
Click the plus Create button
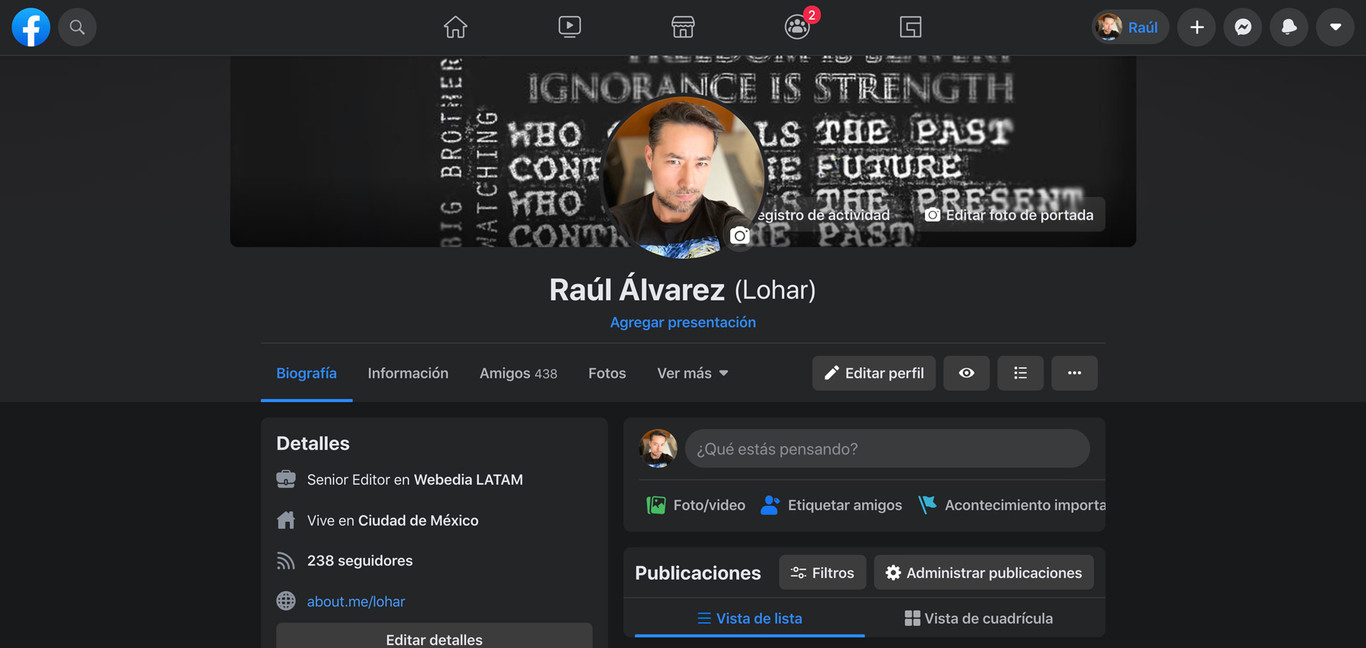1197,27
